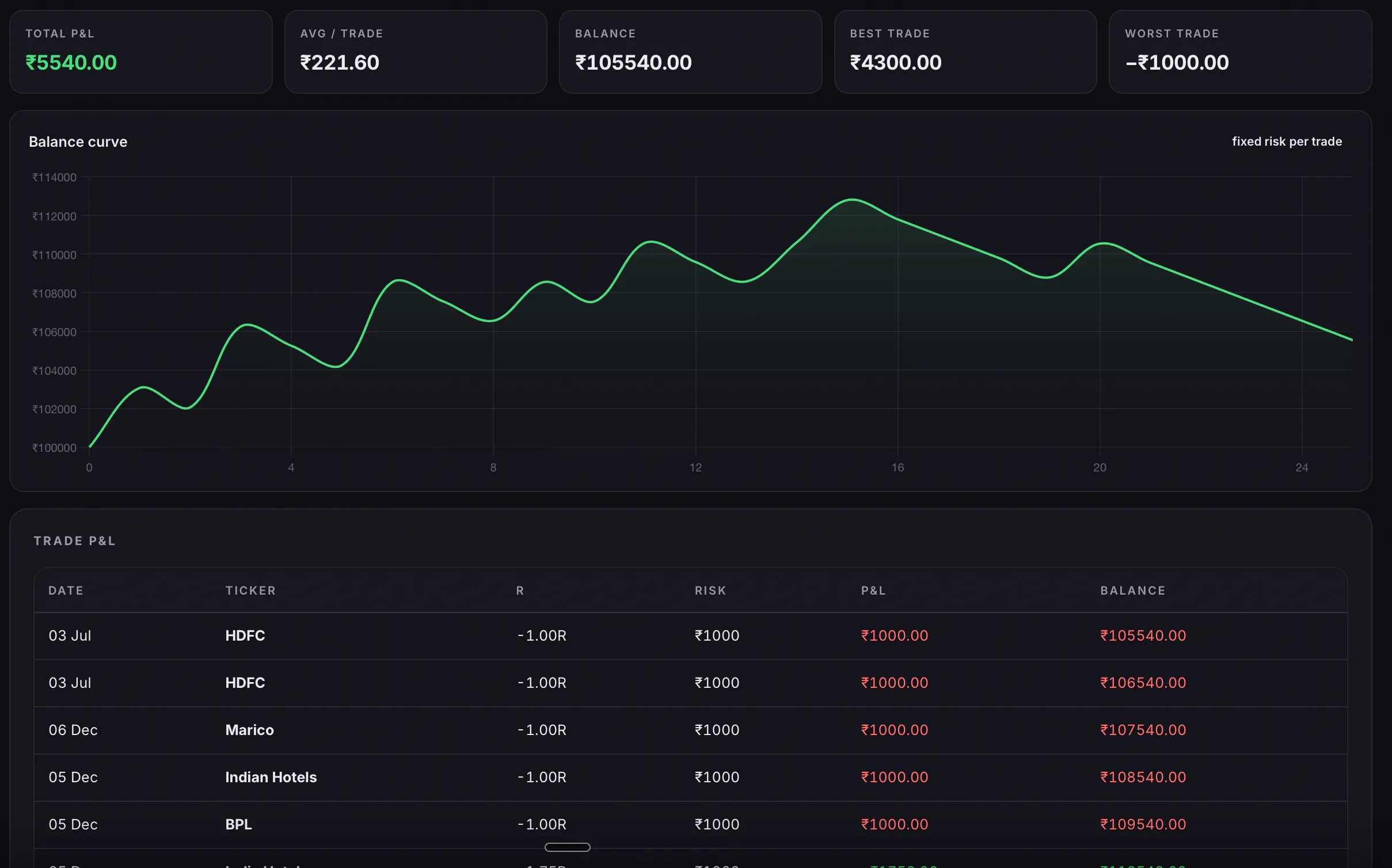Click the ₹114000 y-axis label

(54, 177)
